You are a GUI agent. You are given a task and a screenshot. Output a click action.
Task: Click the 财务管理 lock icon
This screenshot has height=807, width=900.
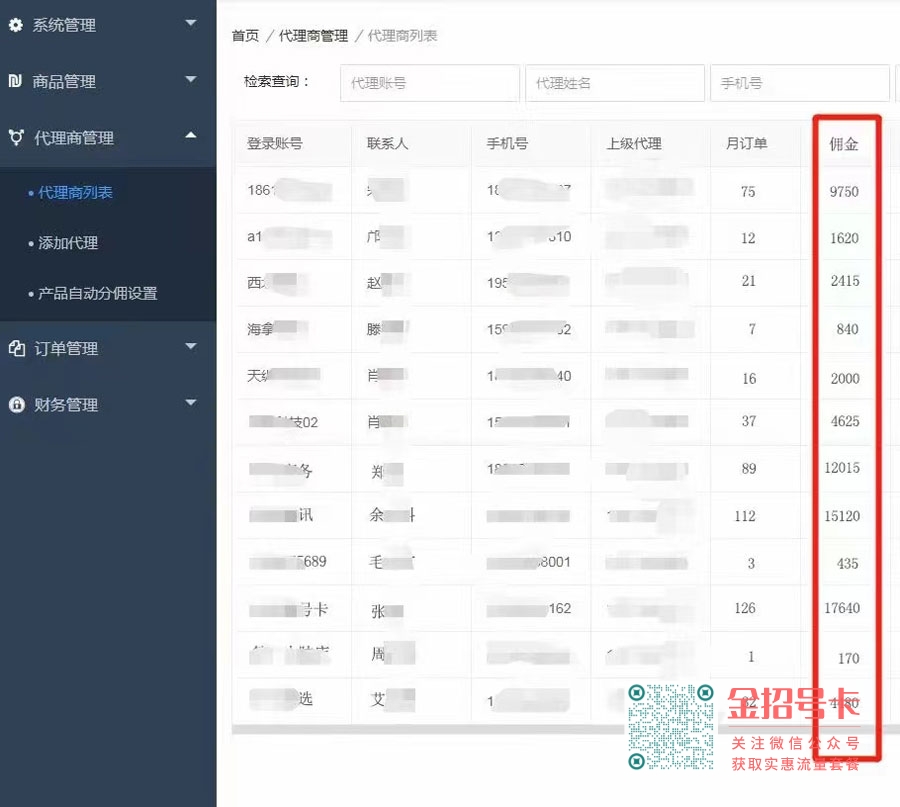click(x=17, y=404)
